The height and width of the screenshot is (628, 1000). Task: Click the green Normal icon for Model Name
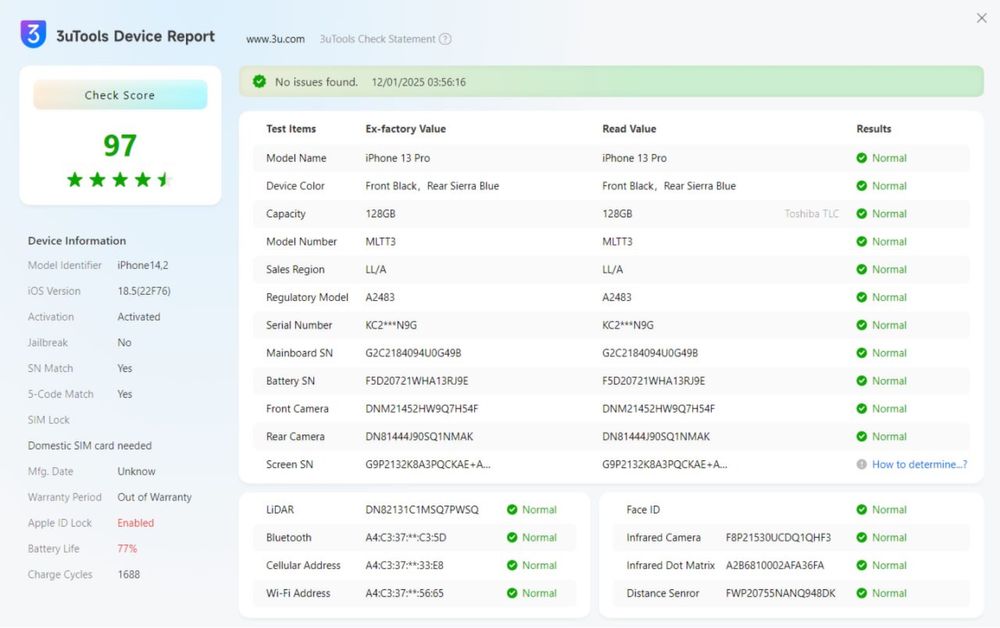click(861, 158)
